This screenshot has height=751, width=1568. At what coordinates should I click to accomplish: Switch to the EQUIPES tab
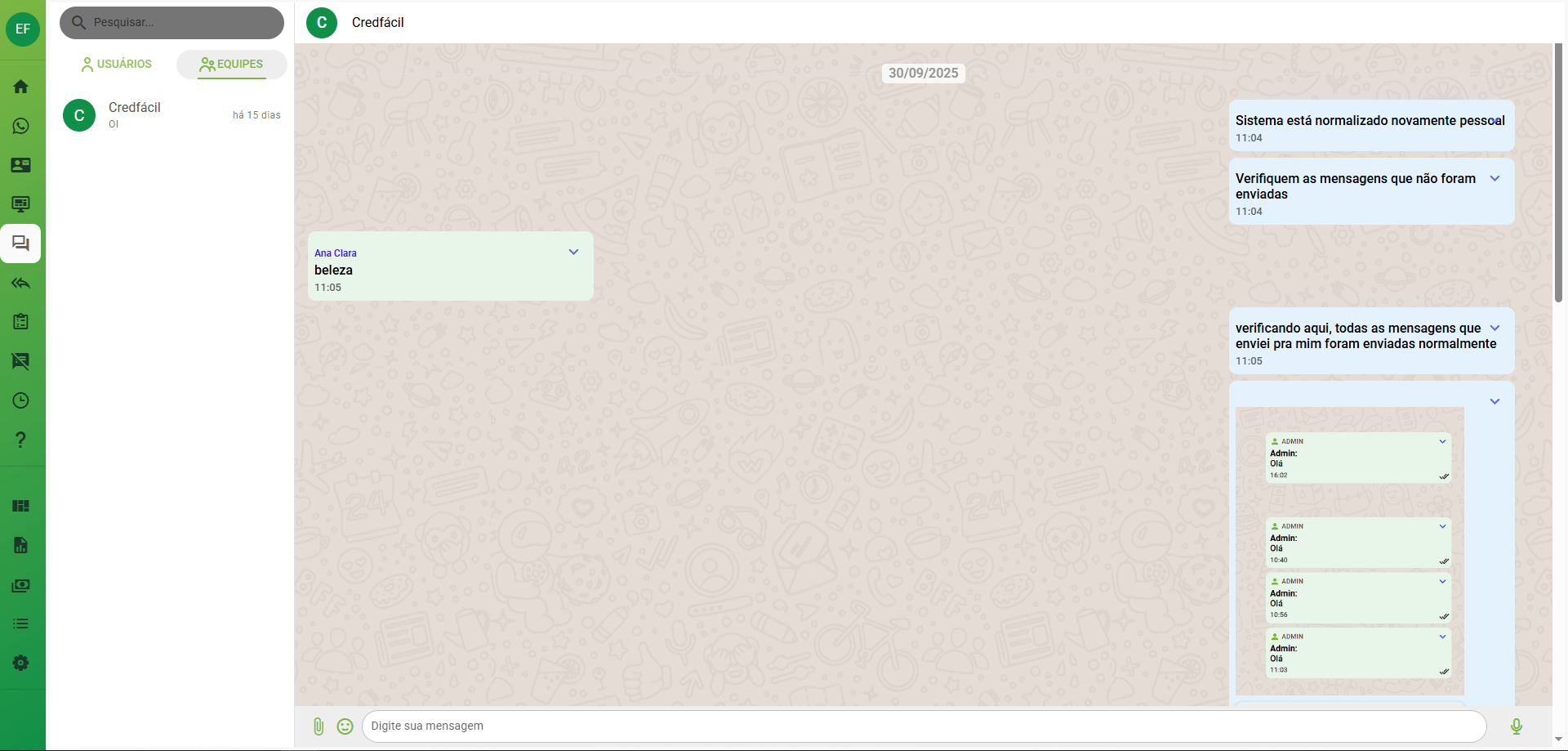(232, 64)
